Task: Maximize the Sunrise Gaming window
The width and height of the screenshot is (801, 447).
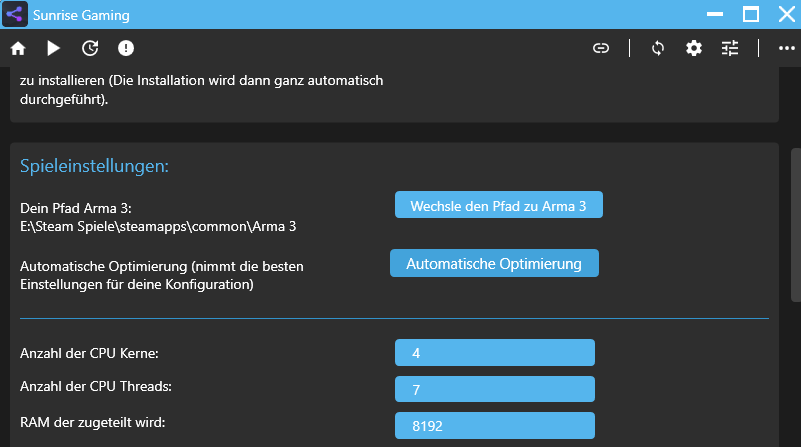Action: (x=751, y=14)
